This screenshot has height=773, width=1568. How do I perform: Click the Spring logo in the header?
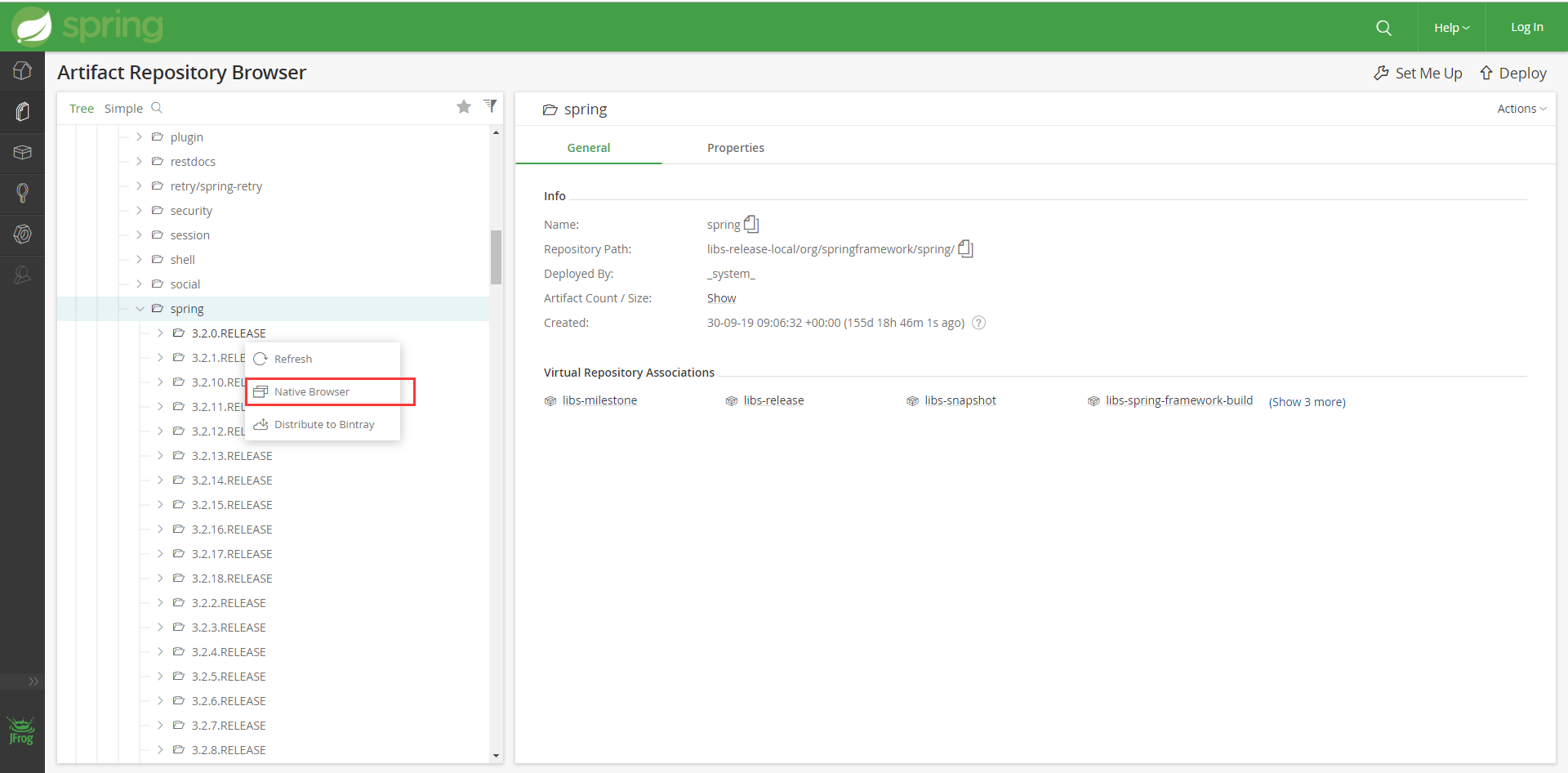(x=87, y=26)
